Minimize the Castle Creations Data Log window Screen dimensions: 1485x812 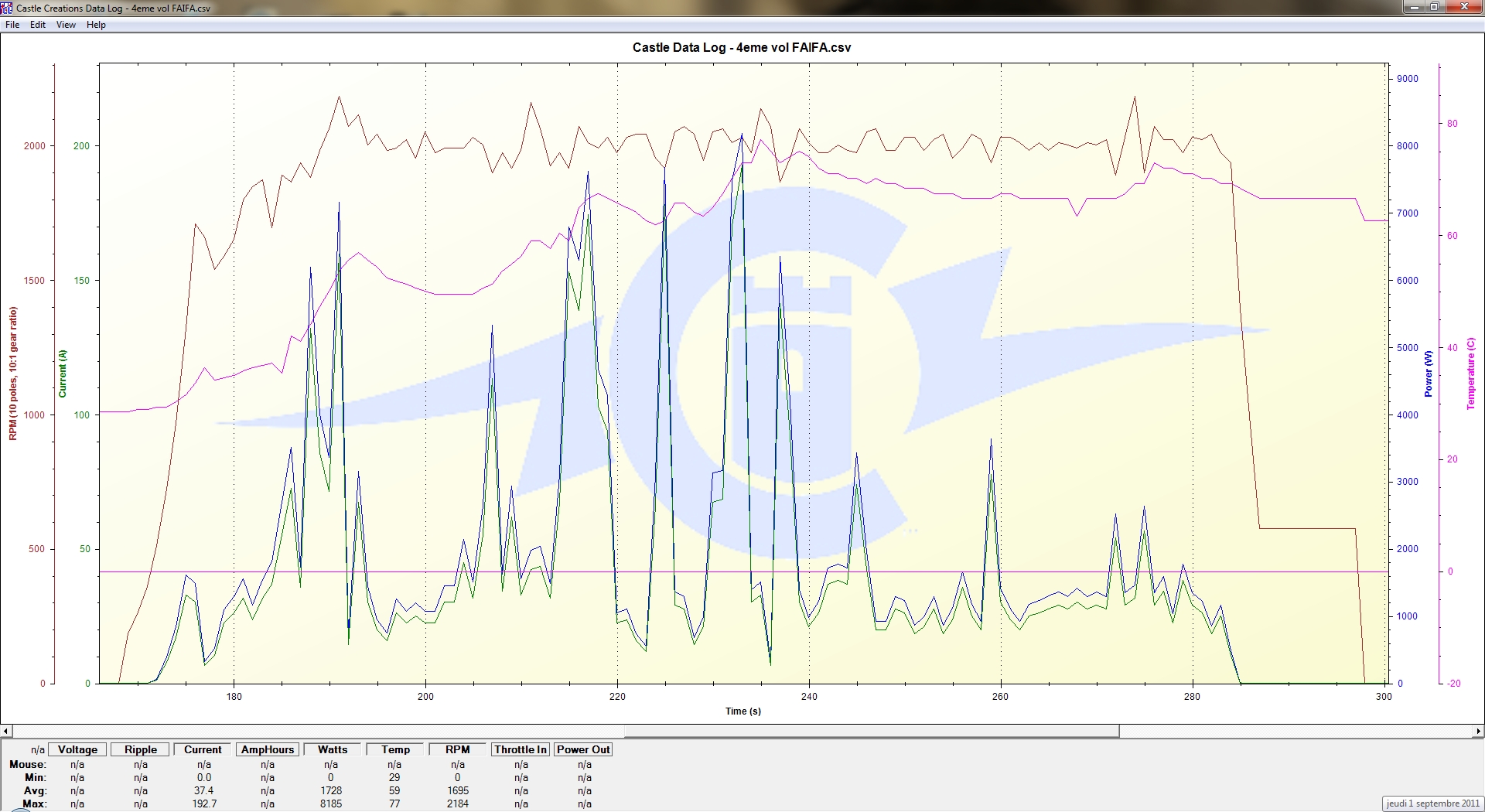coord(1415,7)
